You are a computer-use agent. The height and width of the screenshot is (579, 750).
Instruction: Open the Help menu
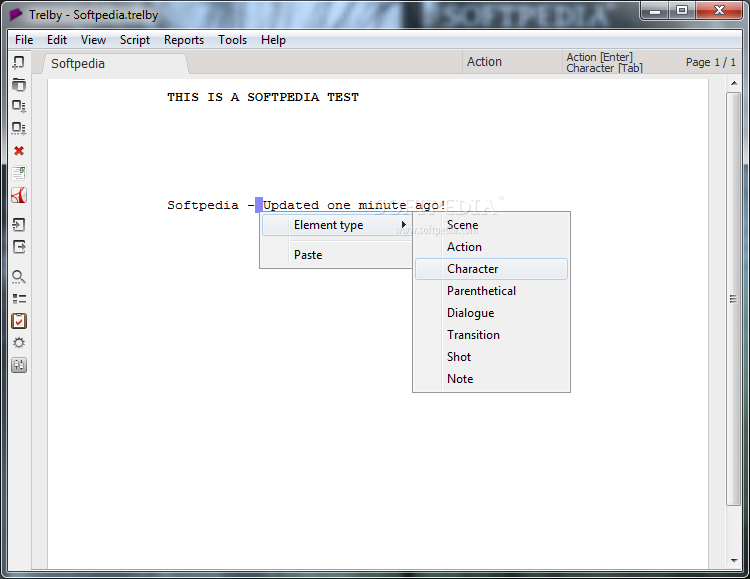(x=273, y=40)
